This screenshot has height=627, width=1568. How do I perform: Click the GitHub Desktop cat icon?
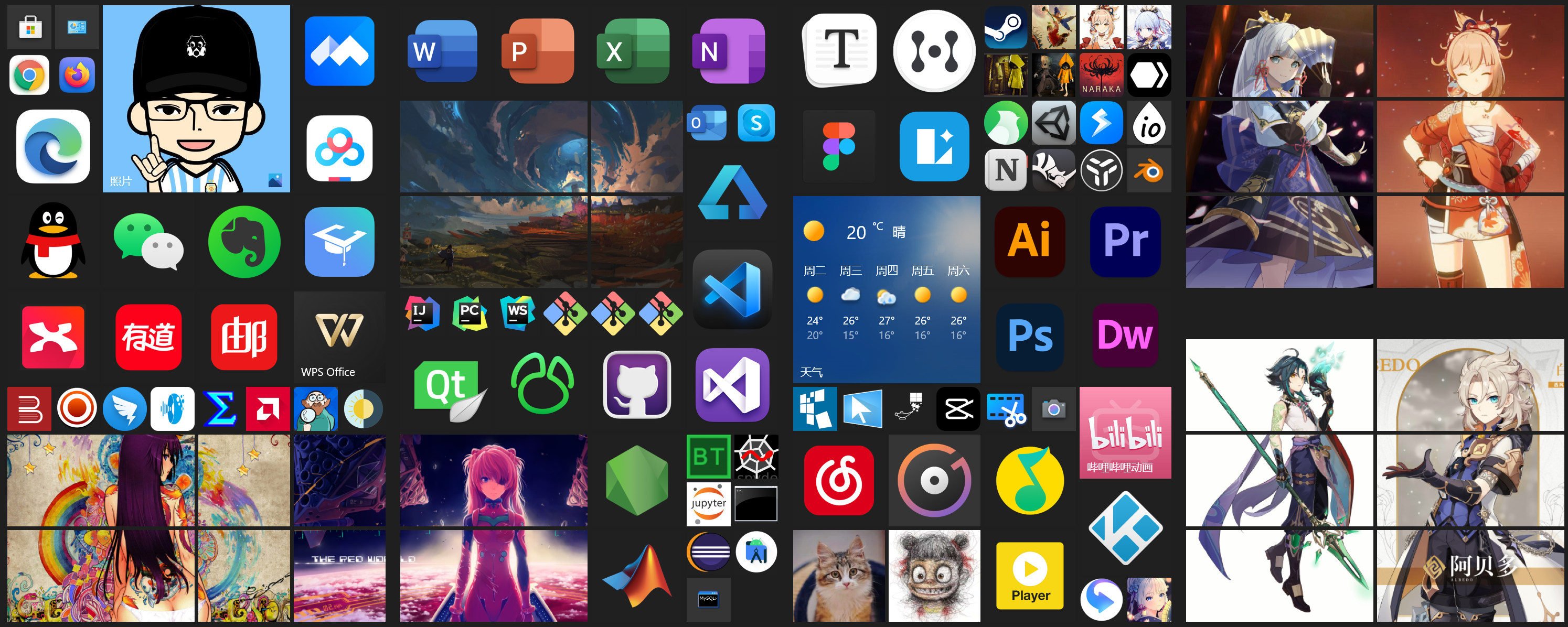pyautogui.click(x=637, y=385)
